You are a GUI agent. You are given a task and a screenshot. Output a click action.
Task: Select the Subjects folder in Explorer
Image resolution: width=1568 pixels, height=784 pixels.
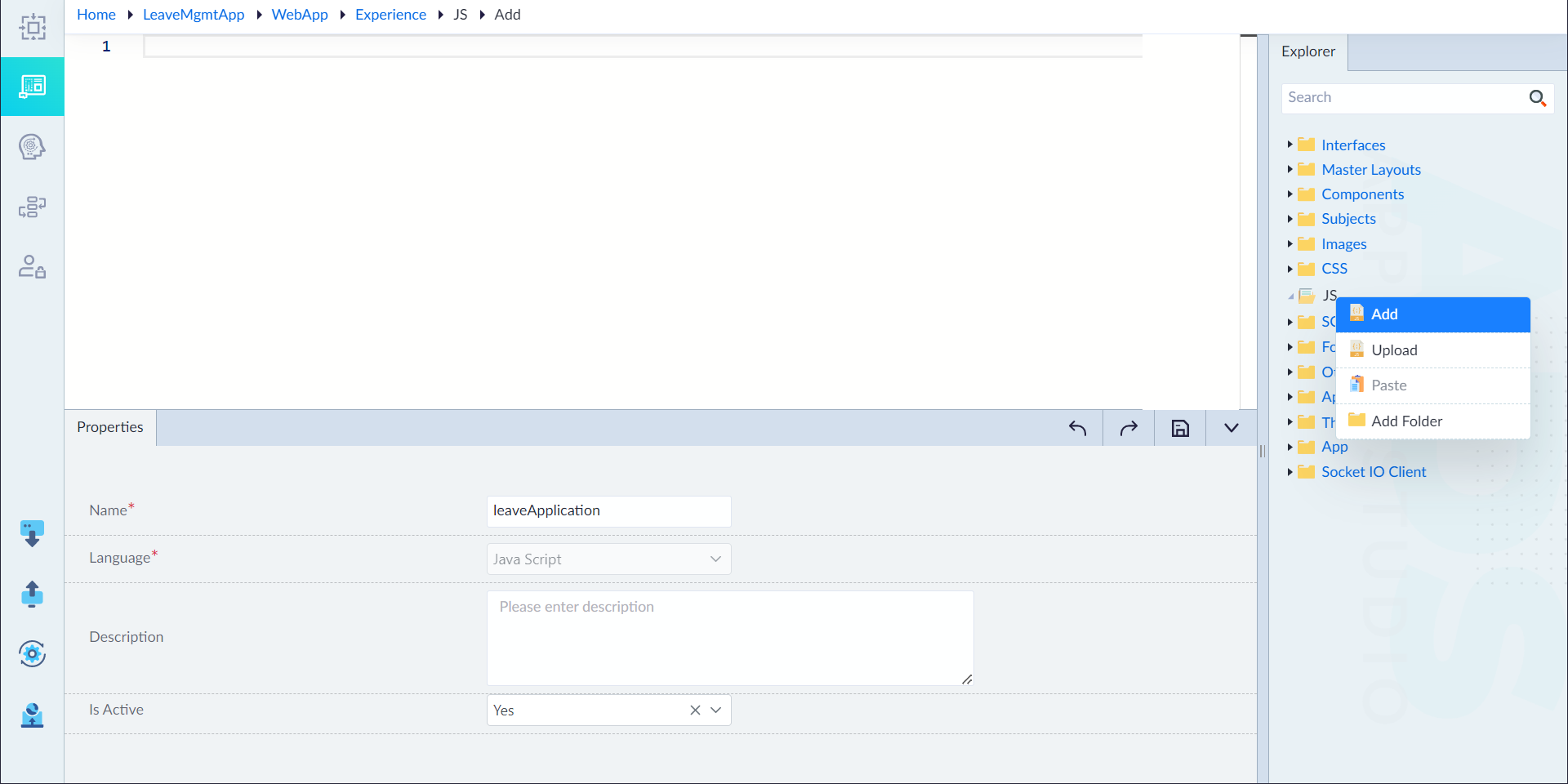pyautogui.click(x=1348, y=219)
